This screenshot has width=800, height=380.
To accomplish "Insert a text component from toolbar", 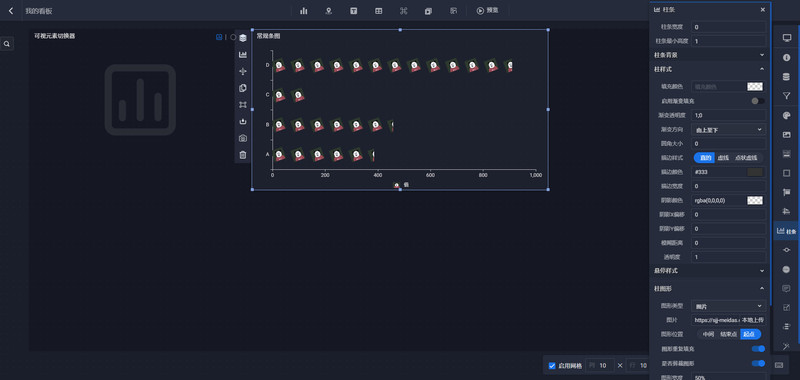I will [354, 11].
